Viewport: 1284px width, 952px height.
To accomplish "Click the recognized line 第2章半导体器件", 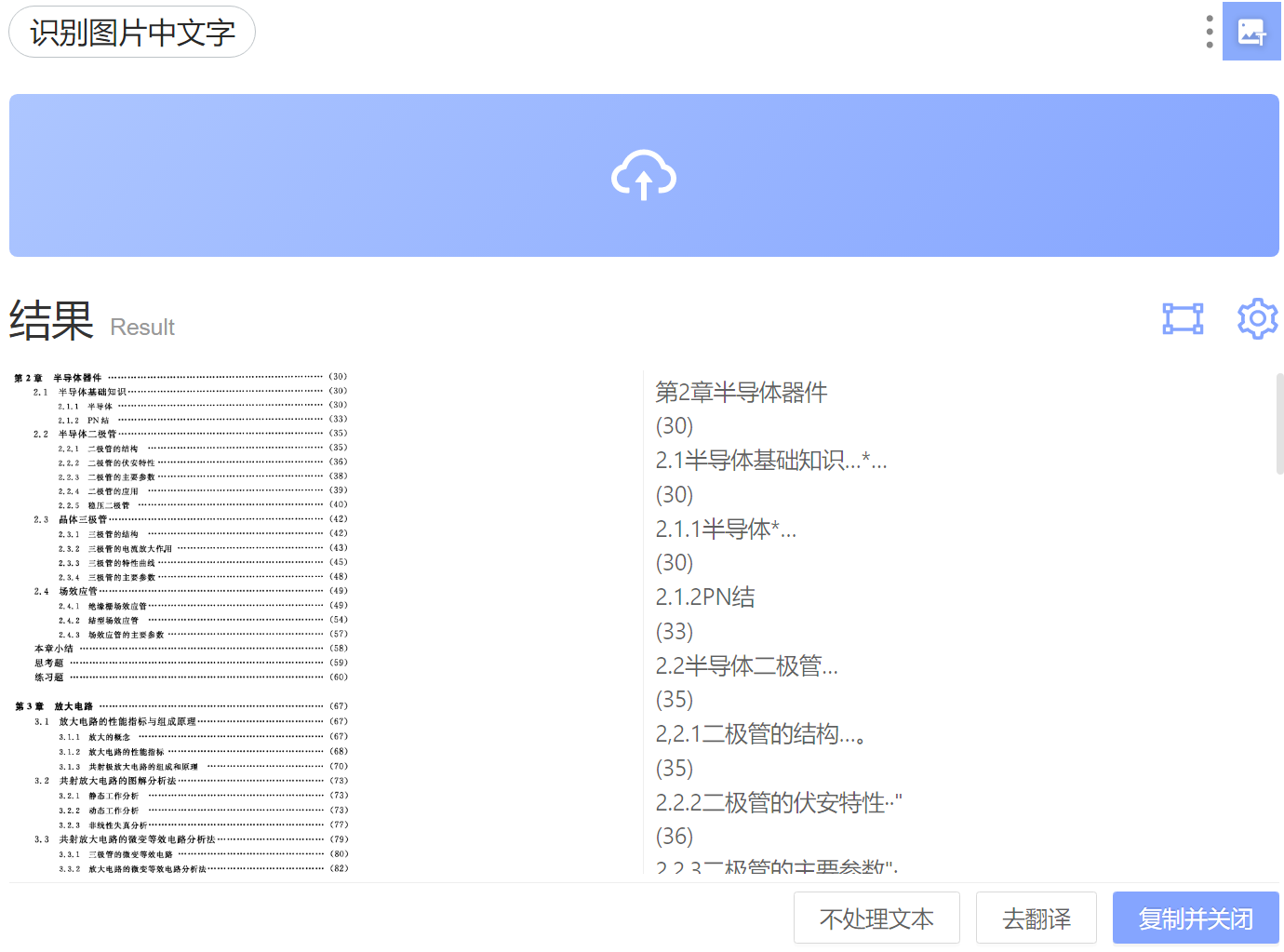I will click(742, 393).
